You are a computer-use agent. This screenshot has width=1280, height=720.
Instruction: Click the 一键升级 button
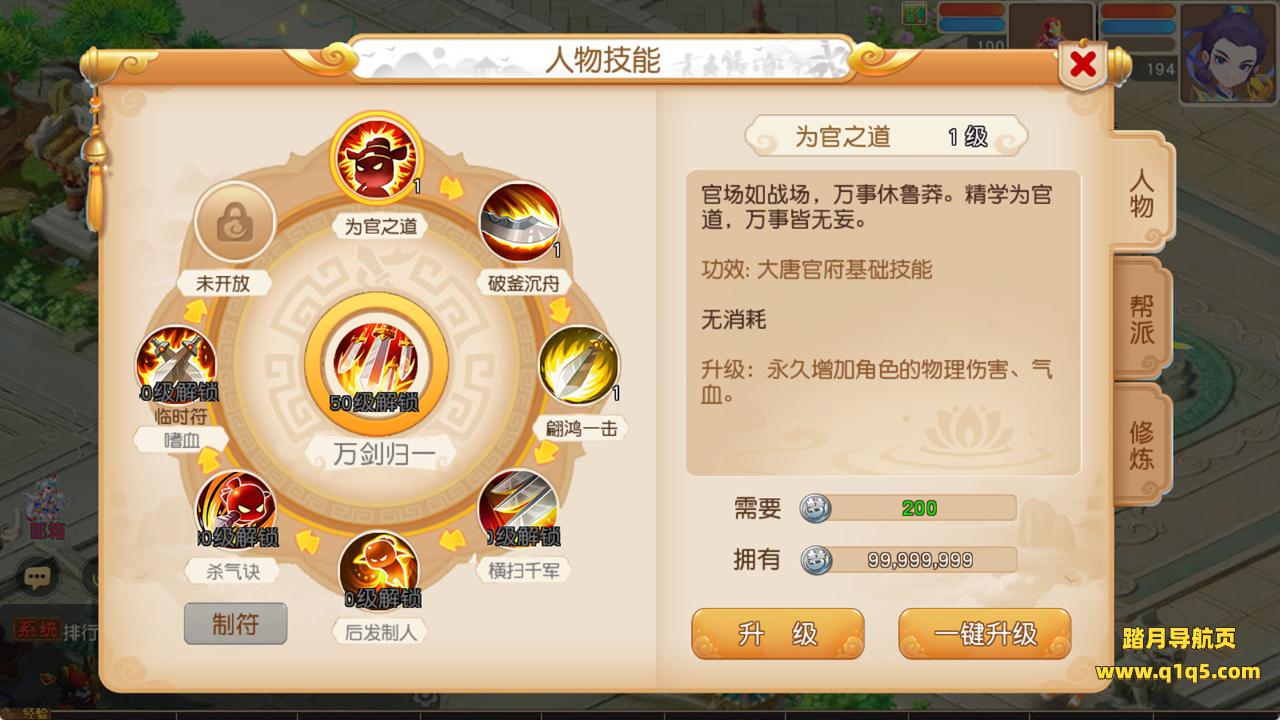click(985, 634)
